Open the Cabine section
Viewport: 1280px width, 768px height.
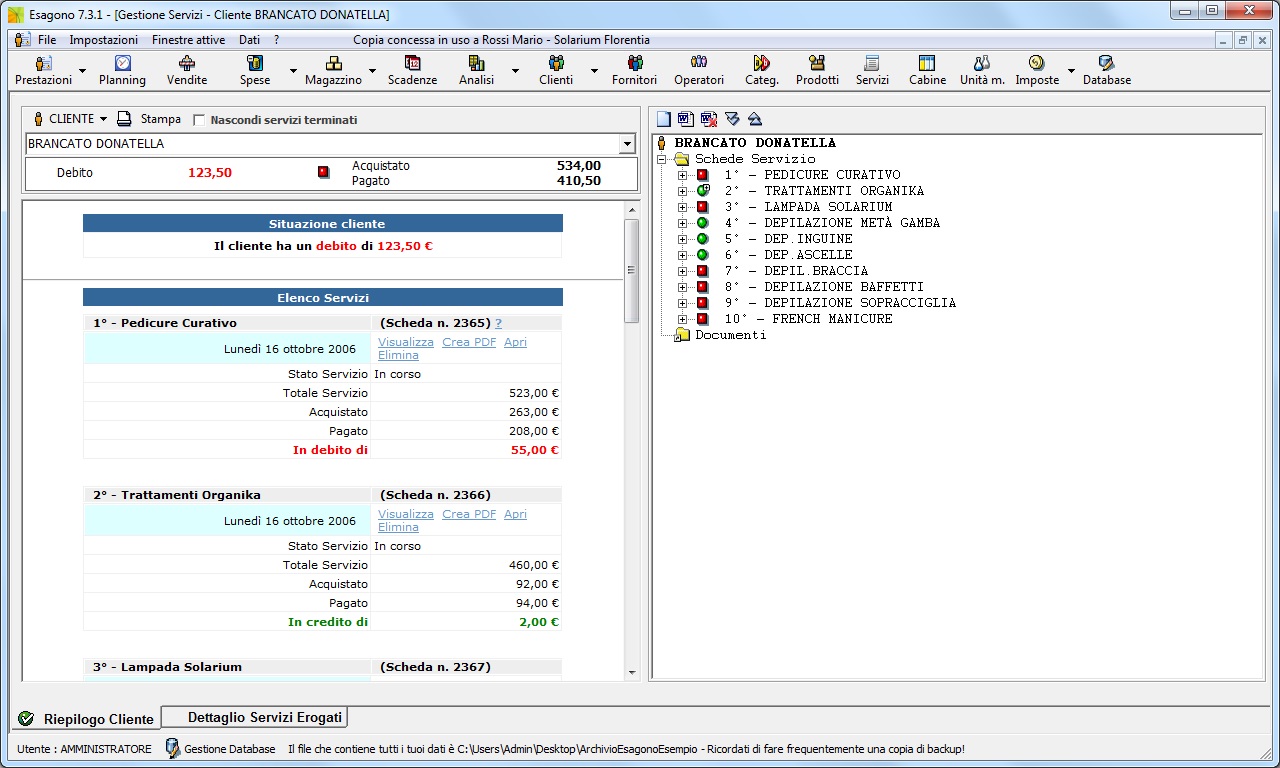pyautogui.click(x=927, y=70)
